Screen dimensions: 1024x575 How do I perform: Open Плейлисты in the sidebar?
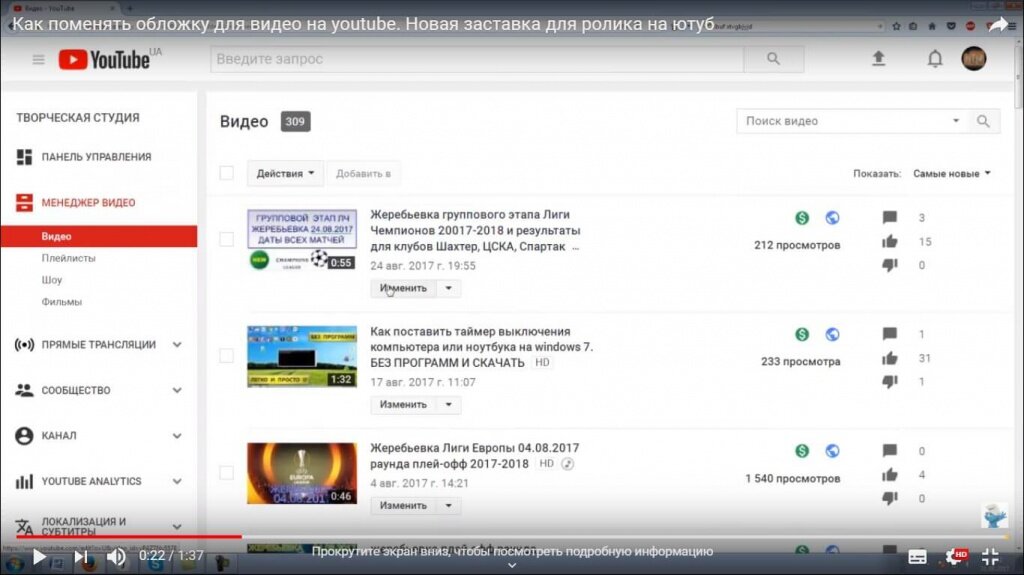(69, 258)
